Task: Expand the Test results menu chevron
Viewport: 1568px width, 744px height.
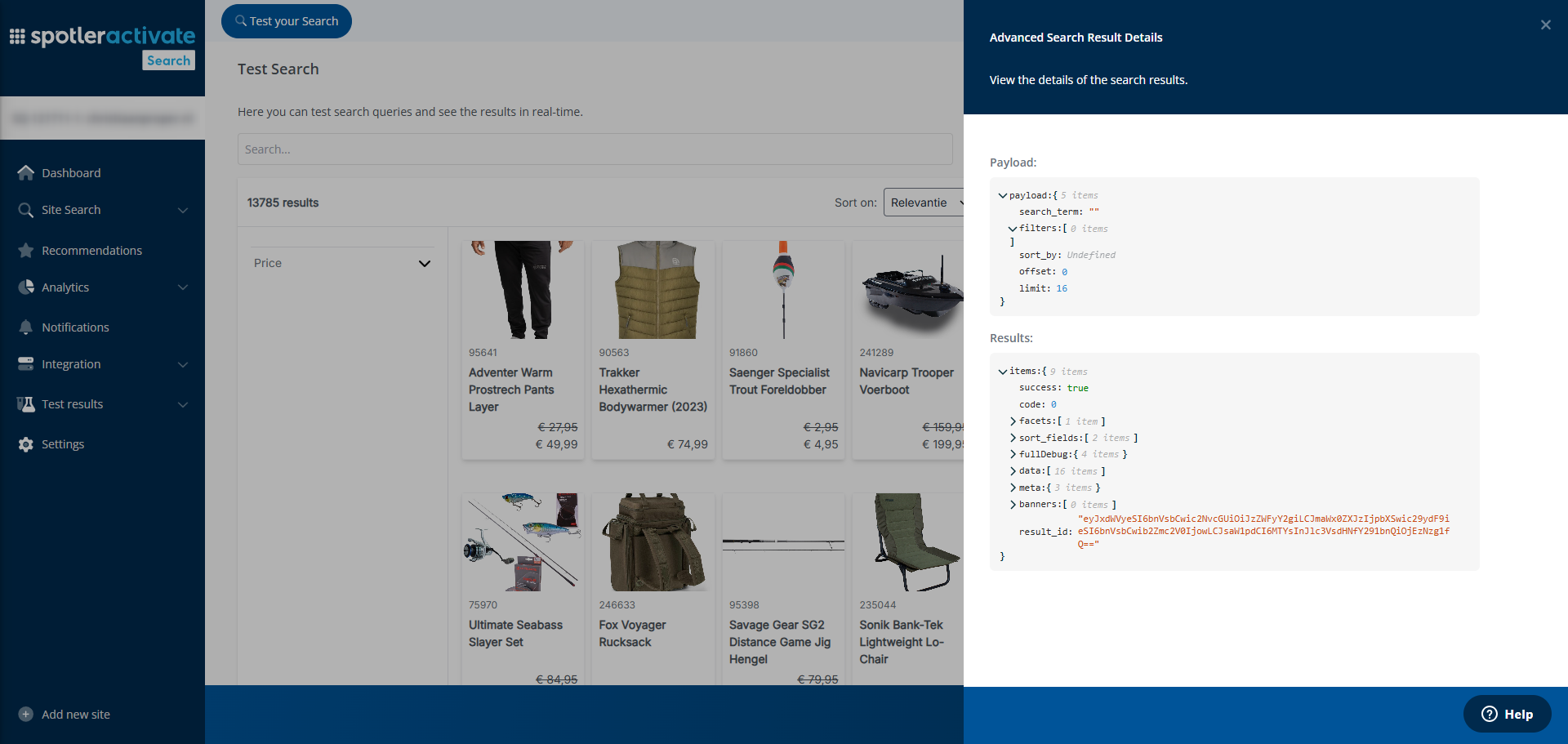Action: coord(183,404)
